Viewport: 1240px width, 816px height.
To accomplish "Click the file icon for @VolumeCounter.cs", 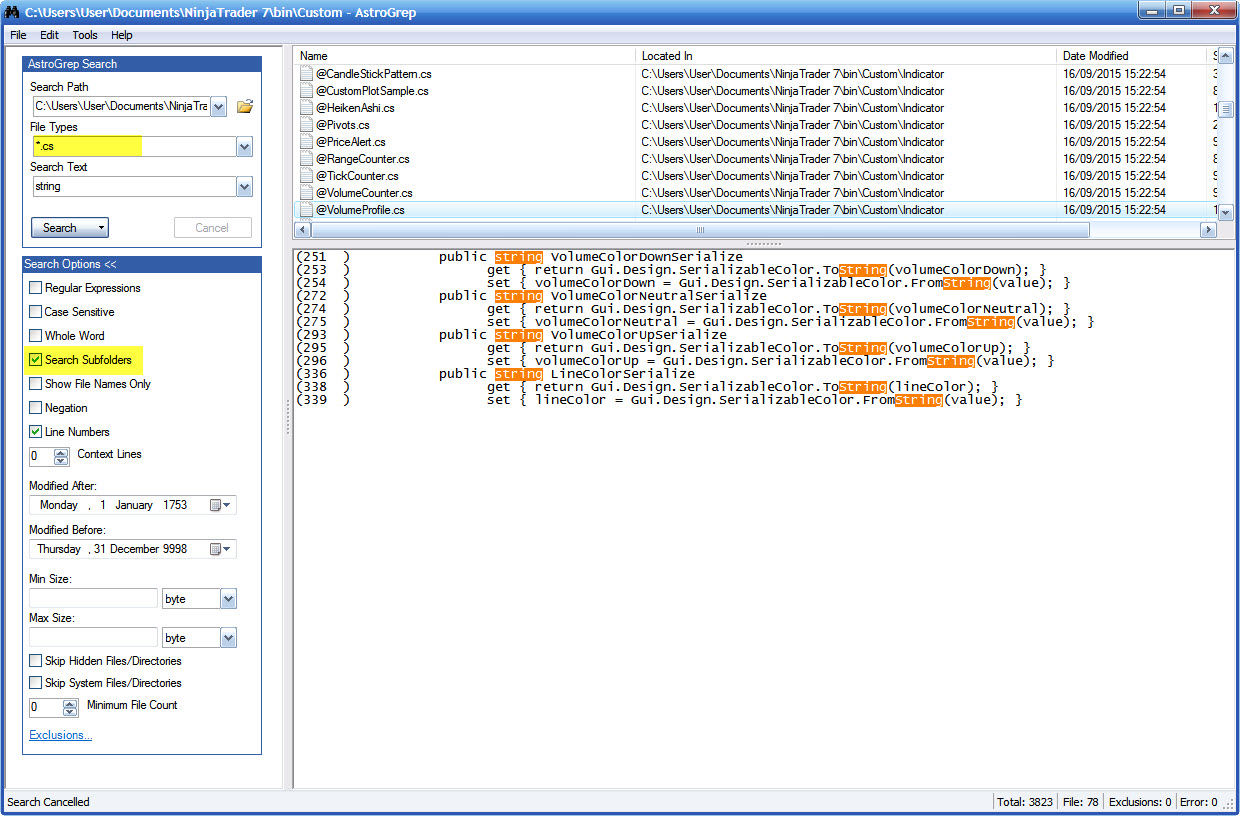I will pos(306,193).
